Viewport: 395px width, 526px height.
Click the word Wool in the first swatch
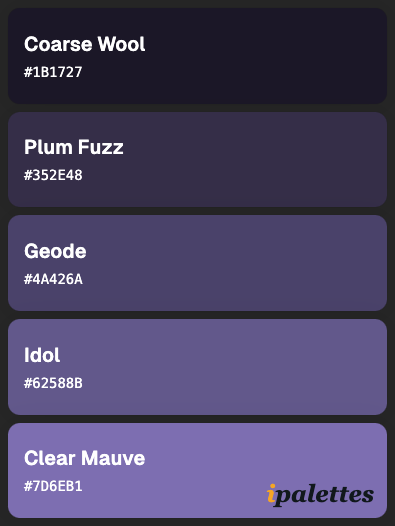pos(121,44)
